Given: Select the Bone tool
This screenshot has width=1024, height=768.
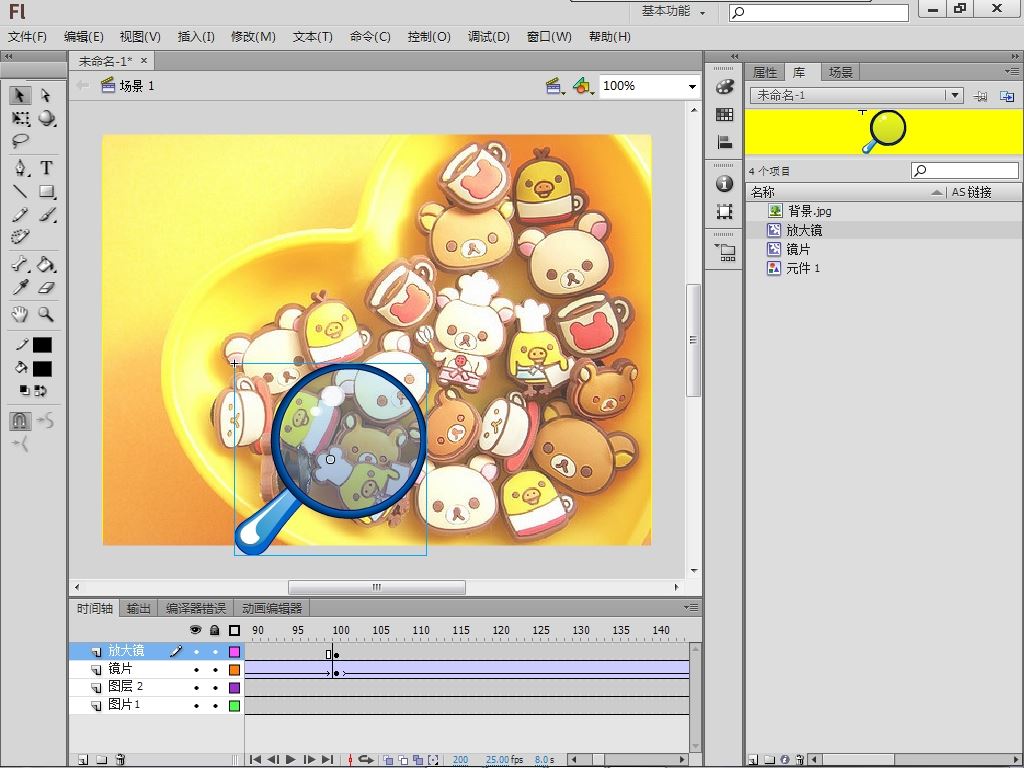Looking at the screenshot, I should [20, 264].
